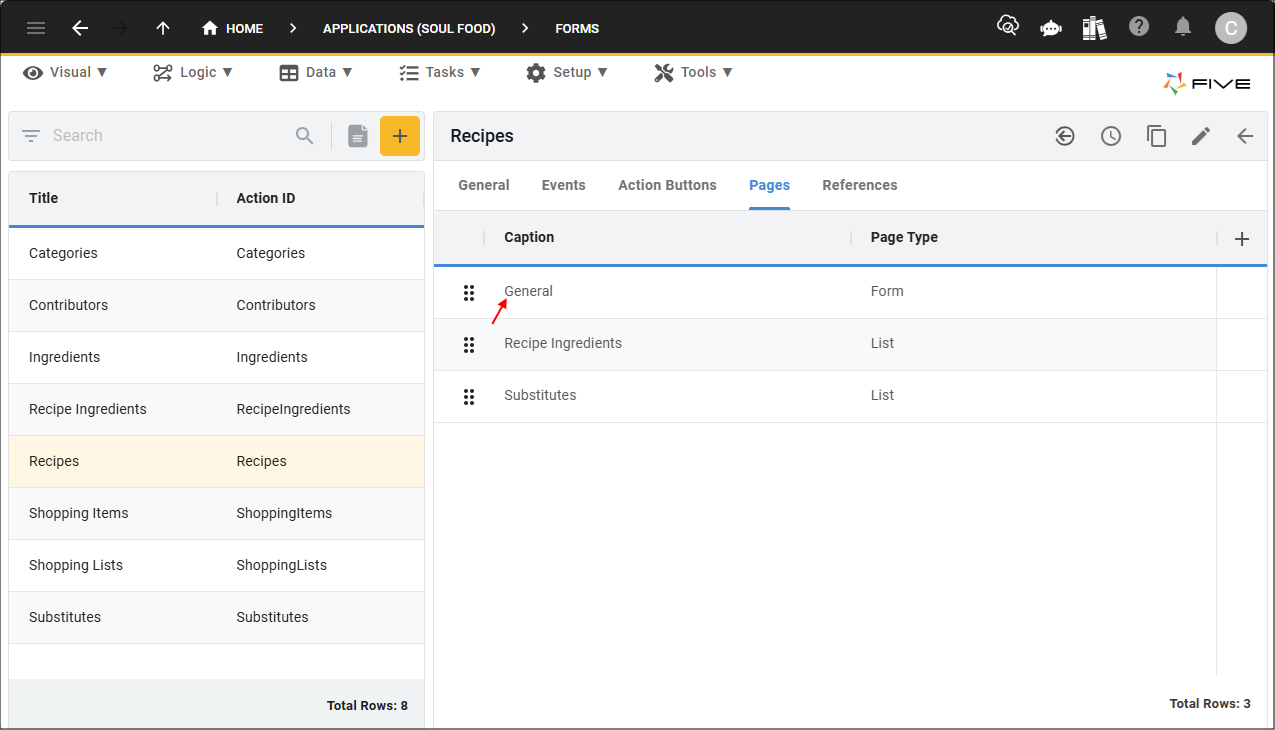Open the chatbot assistant icon

coord(1051,28)
